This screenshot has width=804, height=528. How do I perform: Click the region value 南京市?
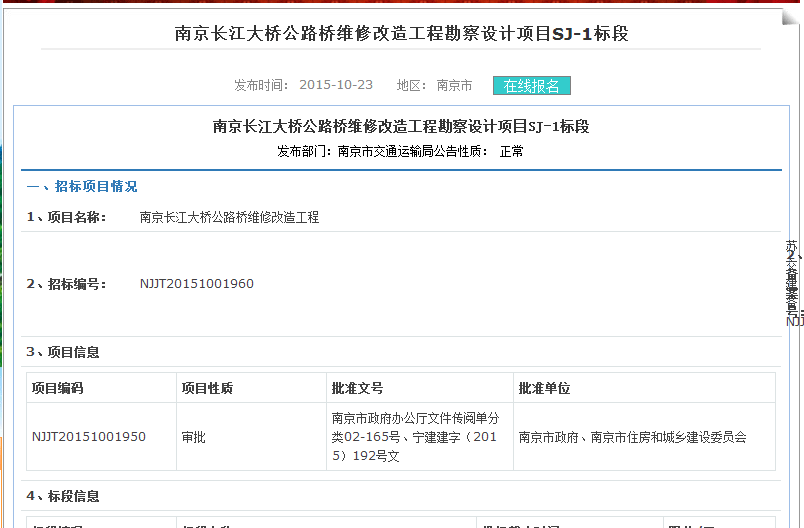coord(454,86)
